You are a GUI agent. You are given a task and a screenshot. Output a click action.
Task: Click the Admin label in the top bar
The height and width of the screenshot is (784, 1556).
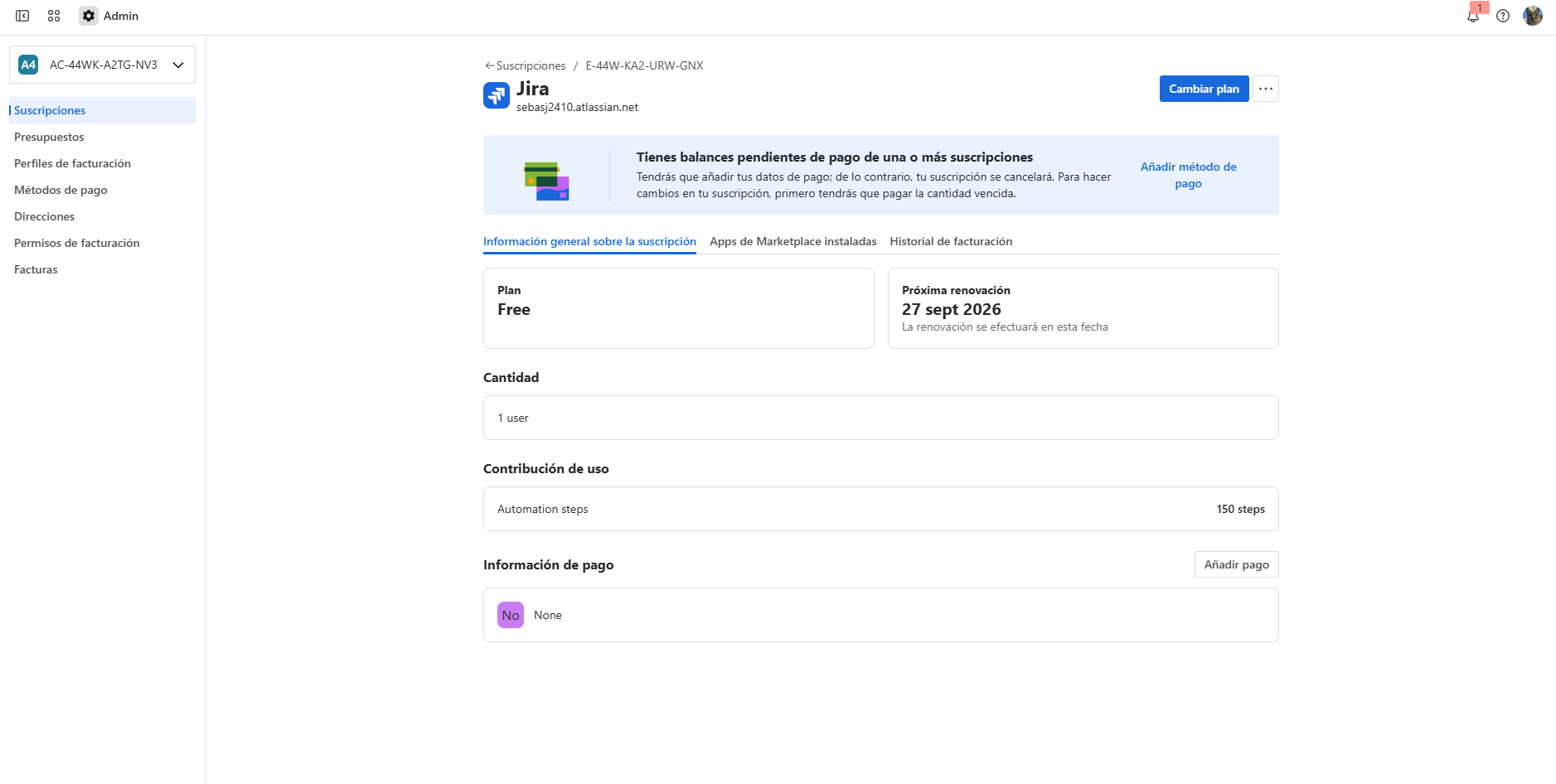click(121, 16)
